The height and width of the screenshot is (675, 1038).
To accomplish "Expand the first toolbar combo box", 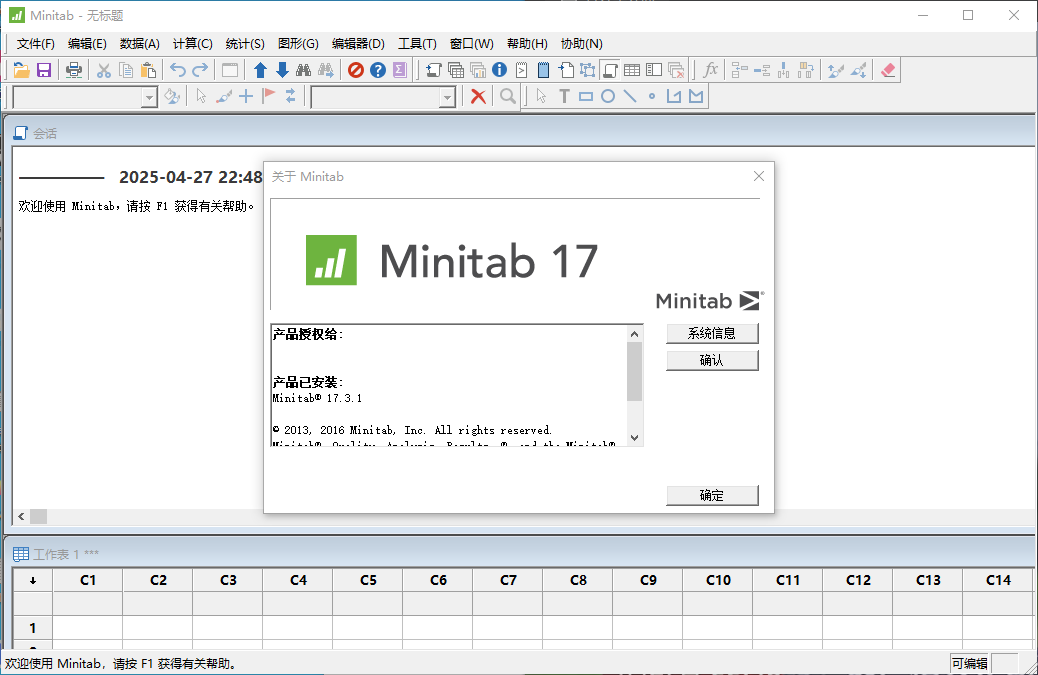I will tap(150, 97).
